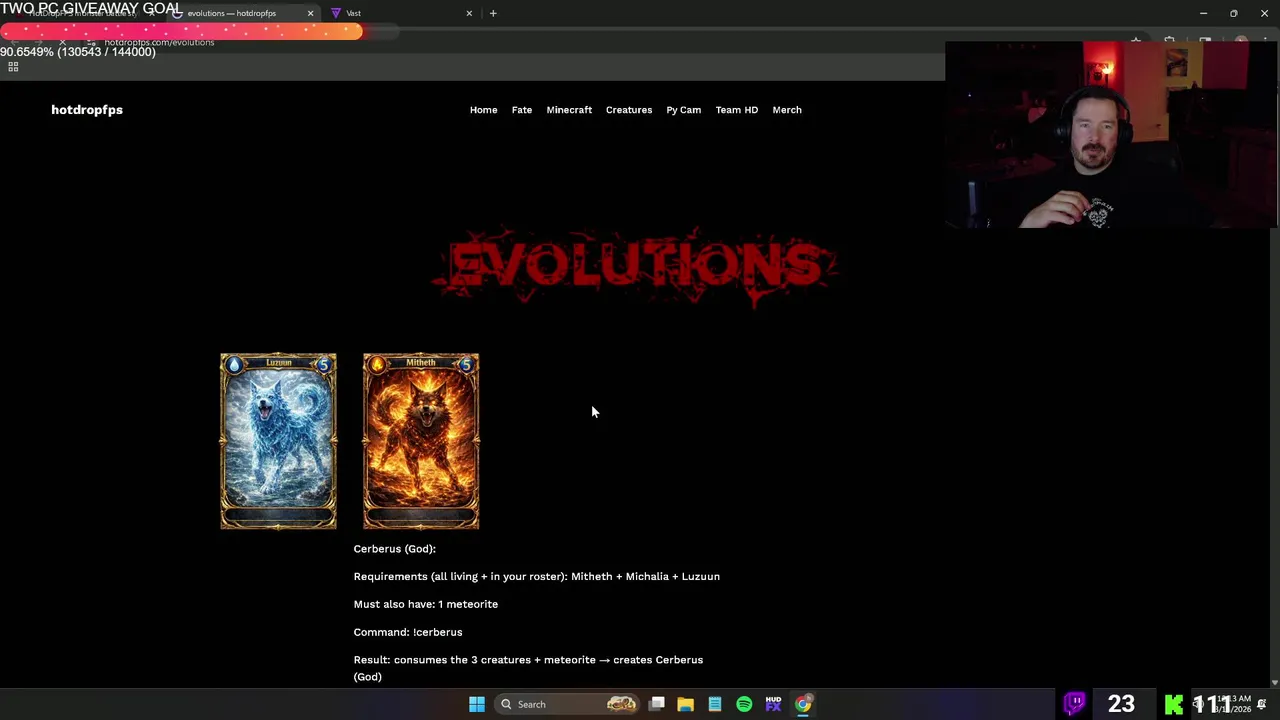Click the green Kick icon overlay
The image size is (1280, 720).
pos(1174,704)
